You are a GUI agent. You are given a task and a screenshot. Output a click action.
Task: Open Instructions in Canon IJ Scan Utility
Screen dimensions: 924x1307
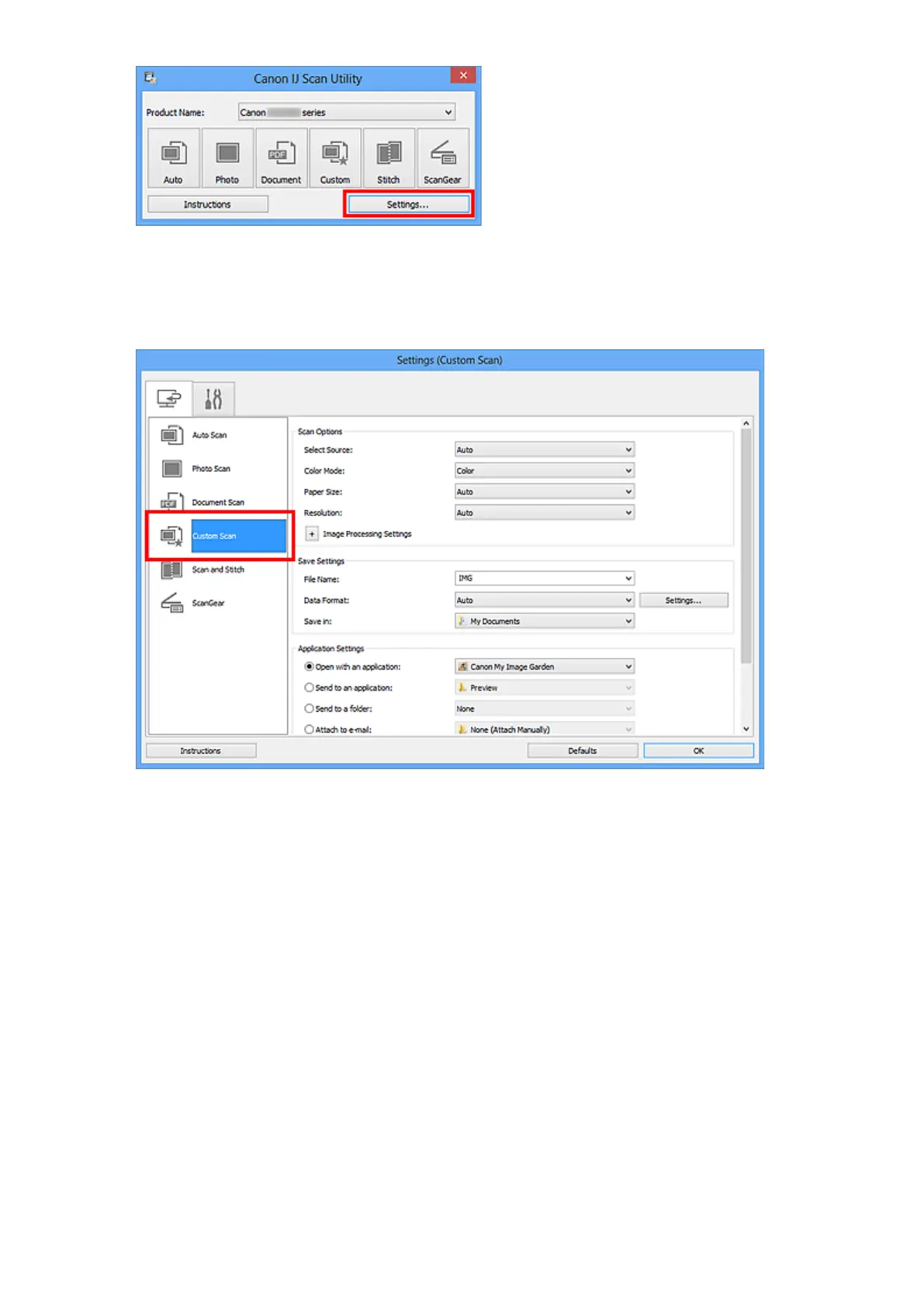click(x=207, y=204)
